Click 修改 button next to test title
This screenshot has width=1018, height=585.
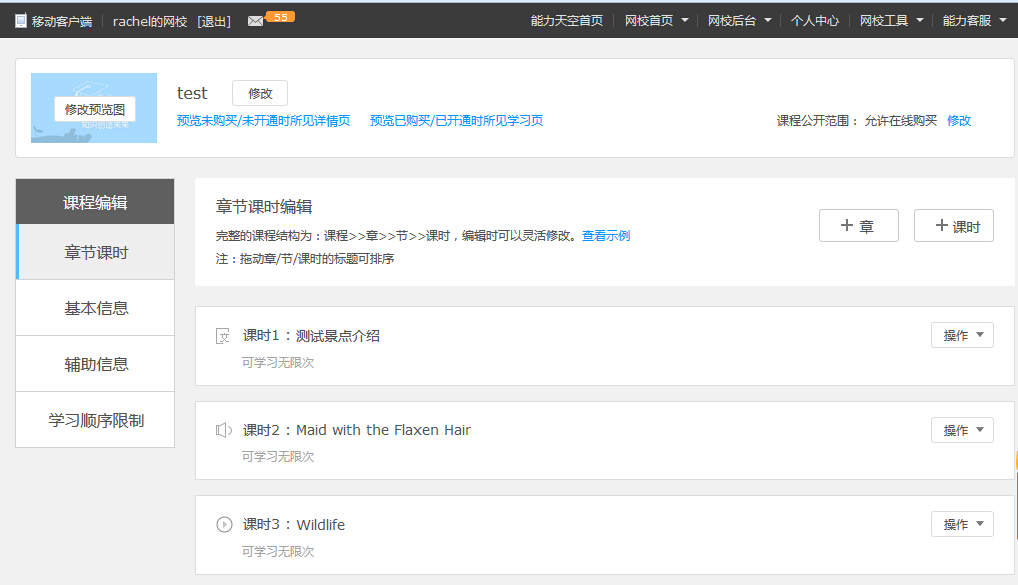tap(260, 93)
